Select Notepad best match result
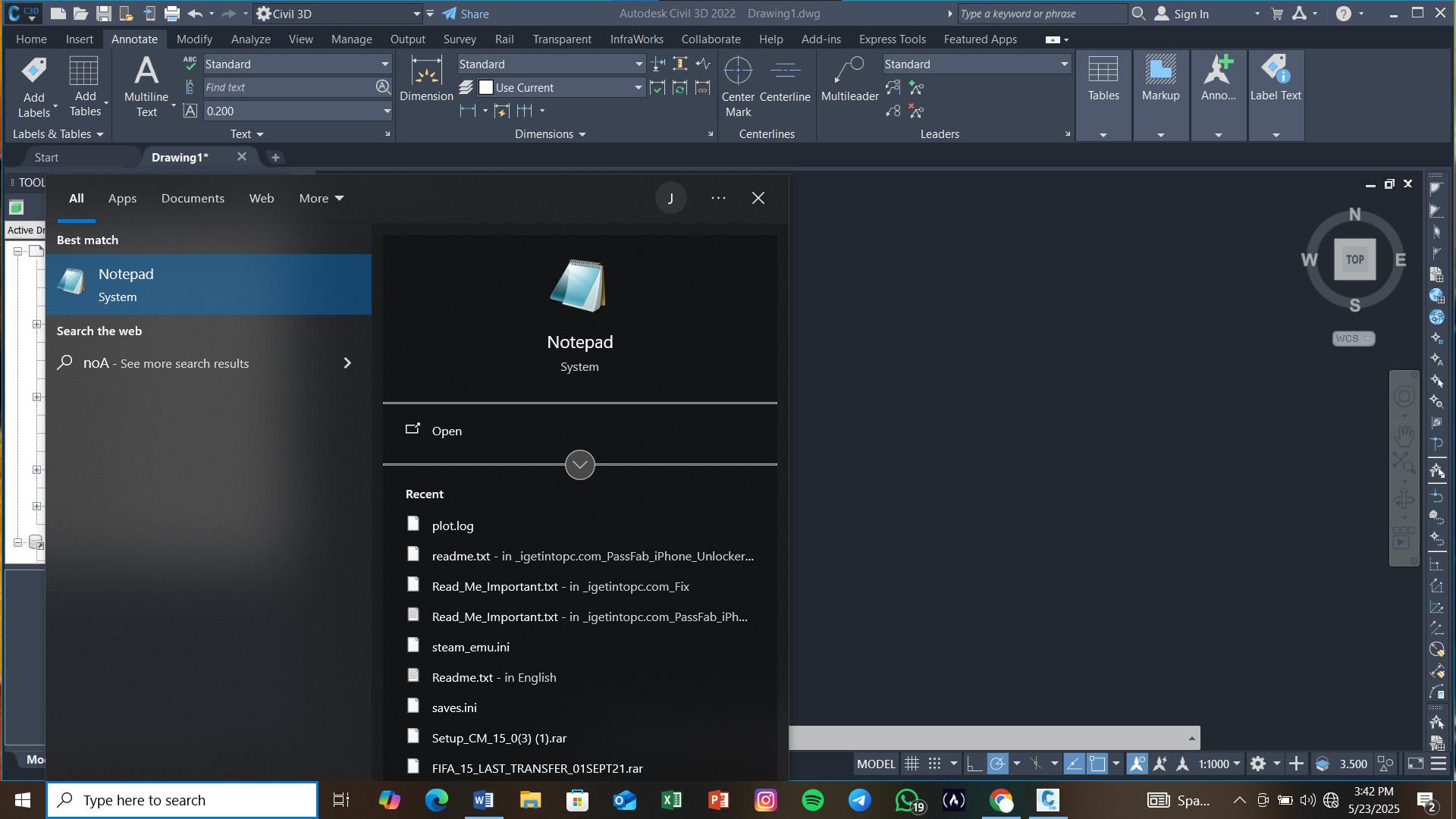This screenshot has width=1456, height=819. coord(209,284)
